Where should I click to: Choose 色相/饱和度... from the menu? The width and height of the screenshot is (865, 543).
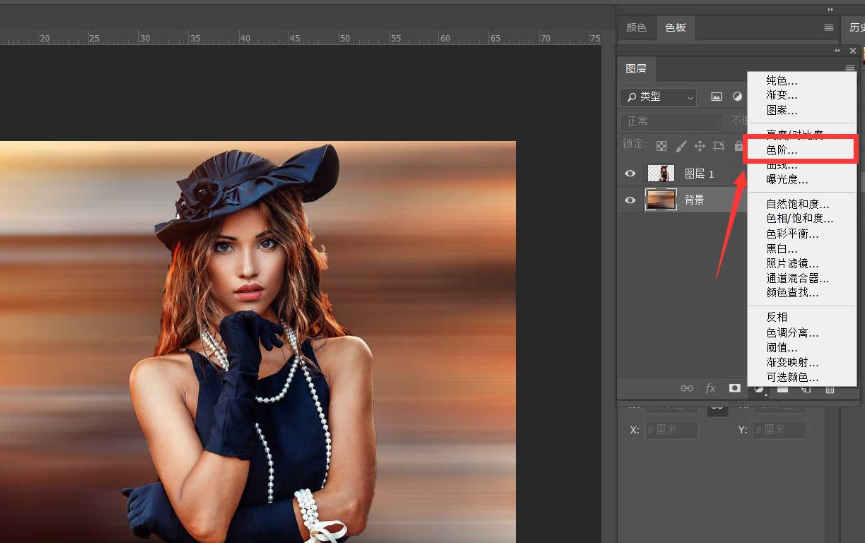tap(799, 218)
